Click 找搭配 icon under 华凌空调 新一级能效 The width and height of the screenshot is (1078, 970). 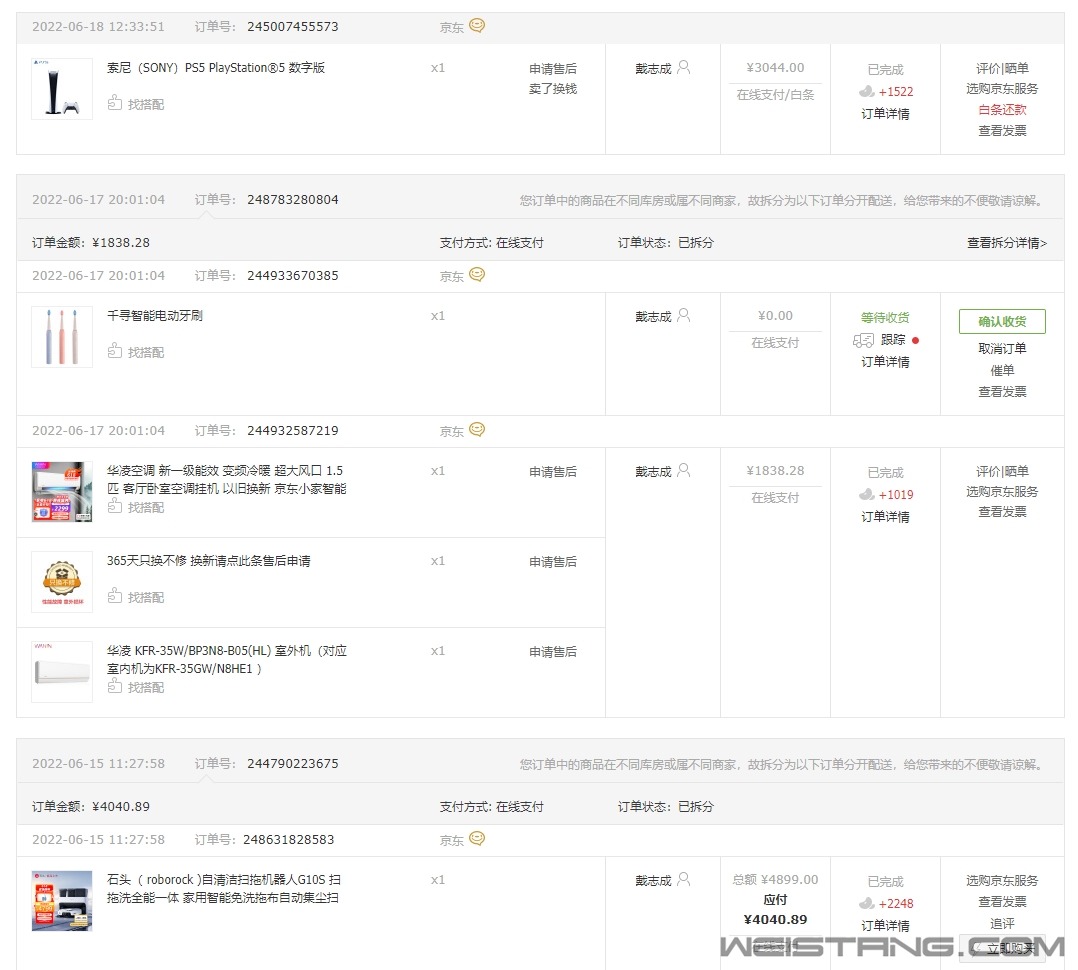[x=115, y=507]
